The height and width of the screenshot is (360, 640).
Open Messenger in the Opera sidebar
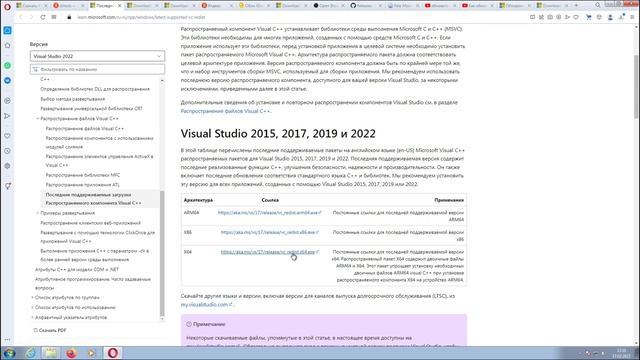(x=7, y=80)
